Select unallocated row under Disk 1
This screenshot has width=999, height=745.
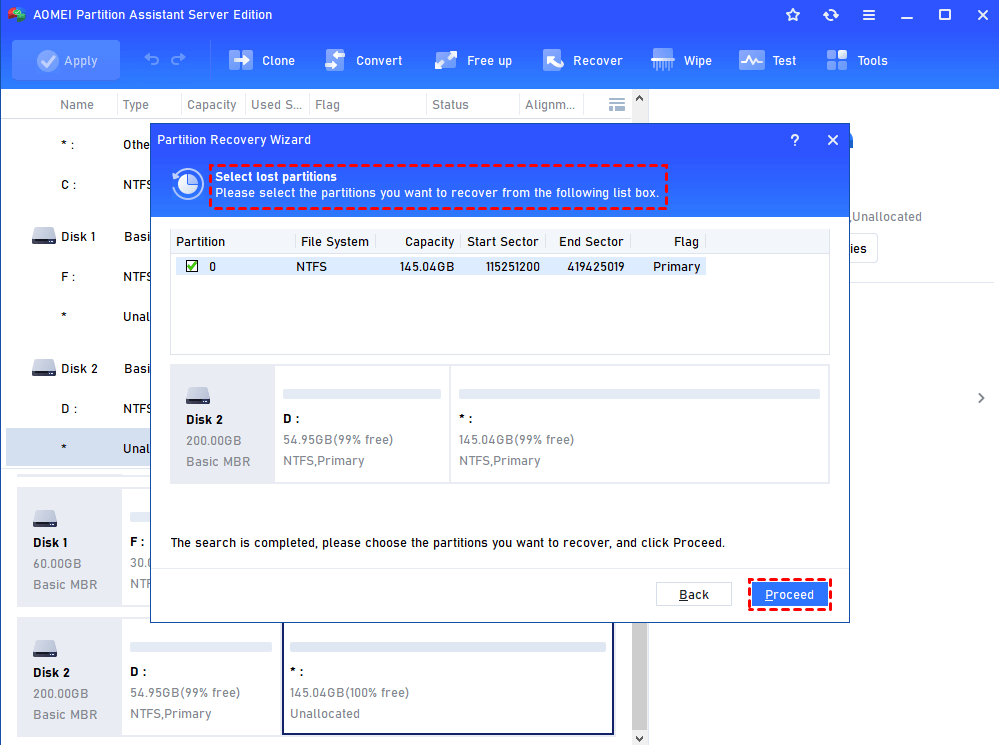pos(80,316)
